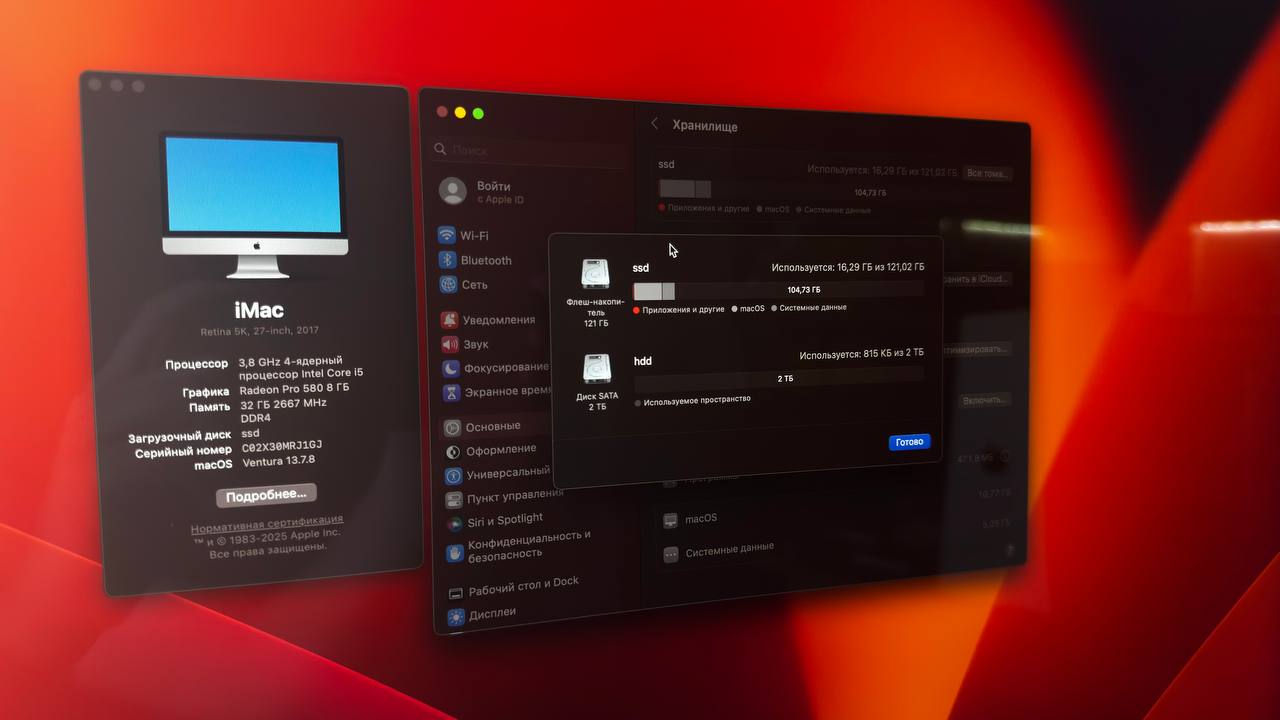Go back using the chevron beside Хранилище
1280x720 pixels.
(x=655, y=124)
